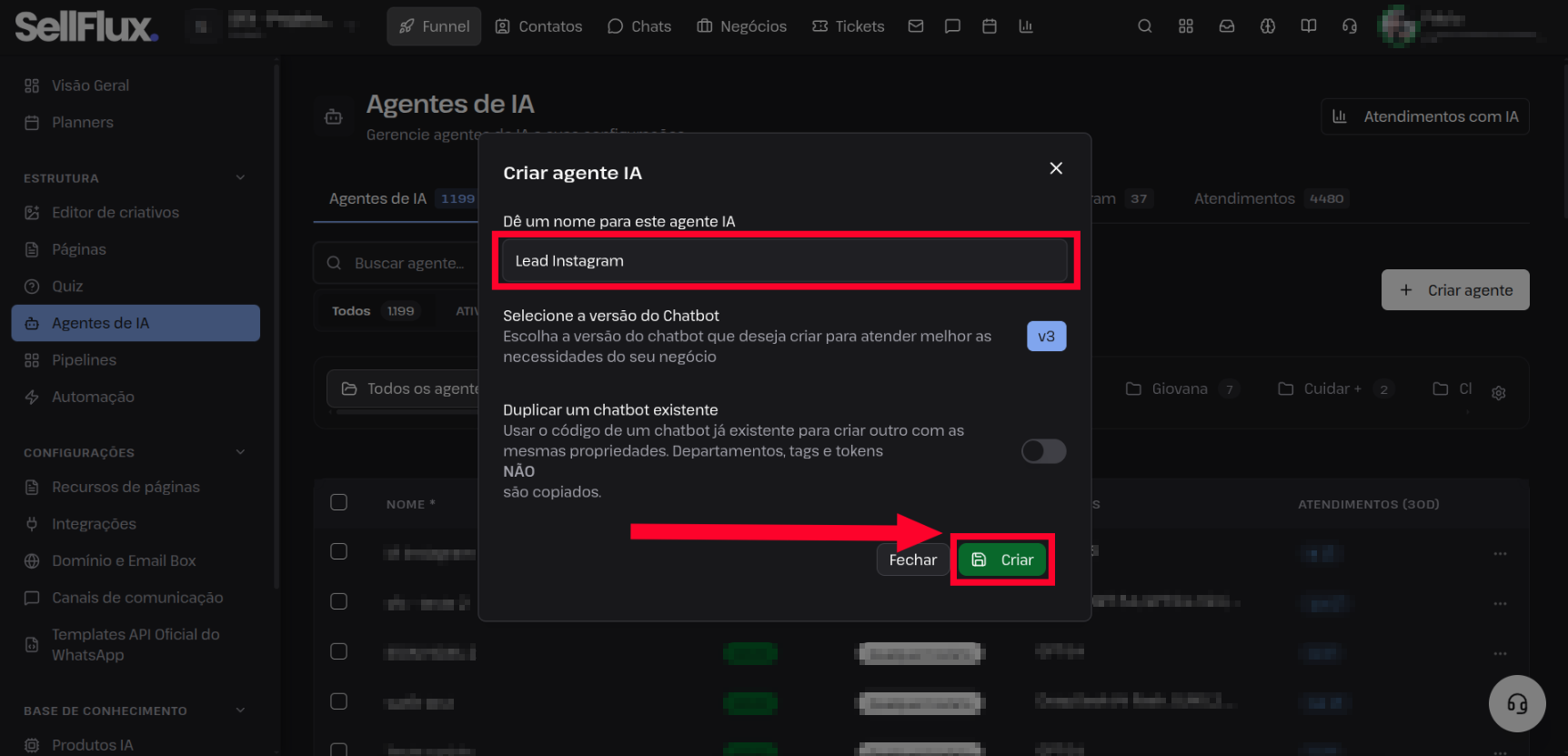Screen dimensions: 1568x756
Task: Click the Buscar agente search field
Action: point(396,263)
